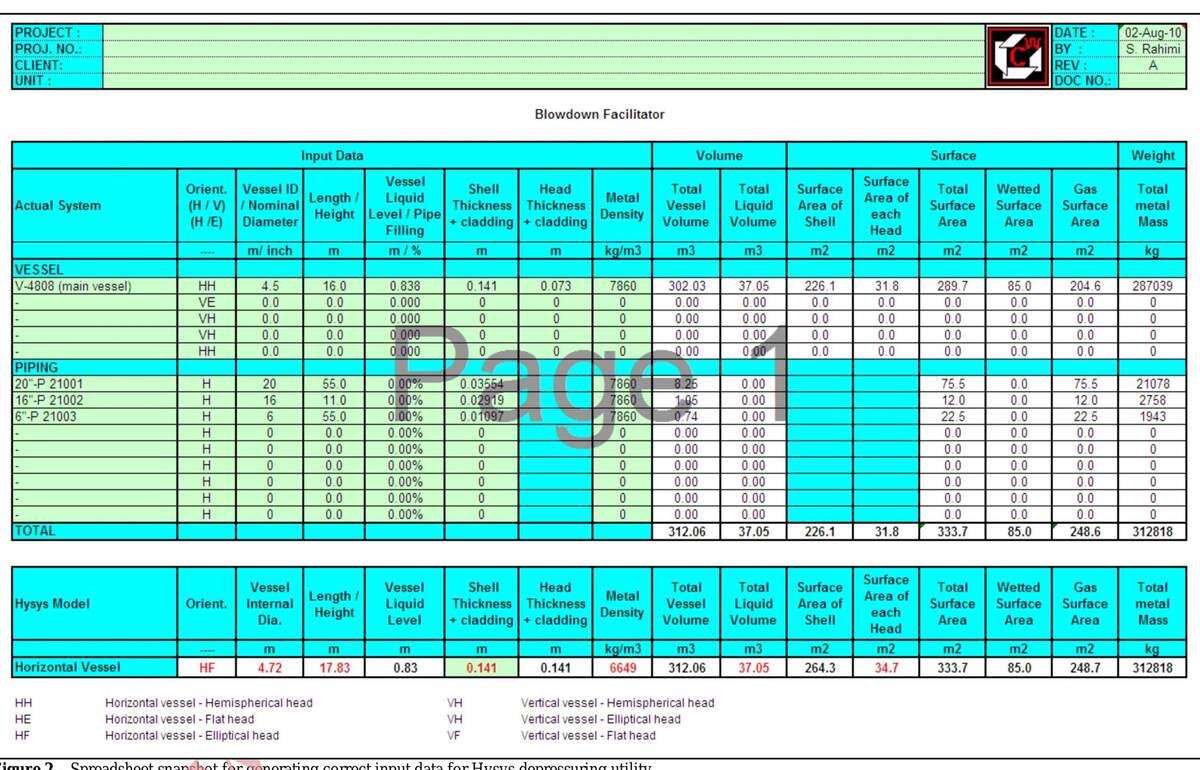This screenshot has width=1200, height=770.
Task: Select total vessel volume 302.03
Action: [686, 286]
